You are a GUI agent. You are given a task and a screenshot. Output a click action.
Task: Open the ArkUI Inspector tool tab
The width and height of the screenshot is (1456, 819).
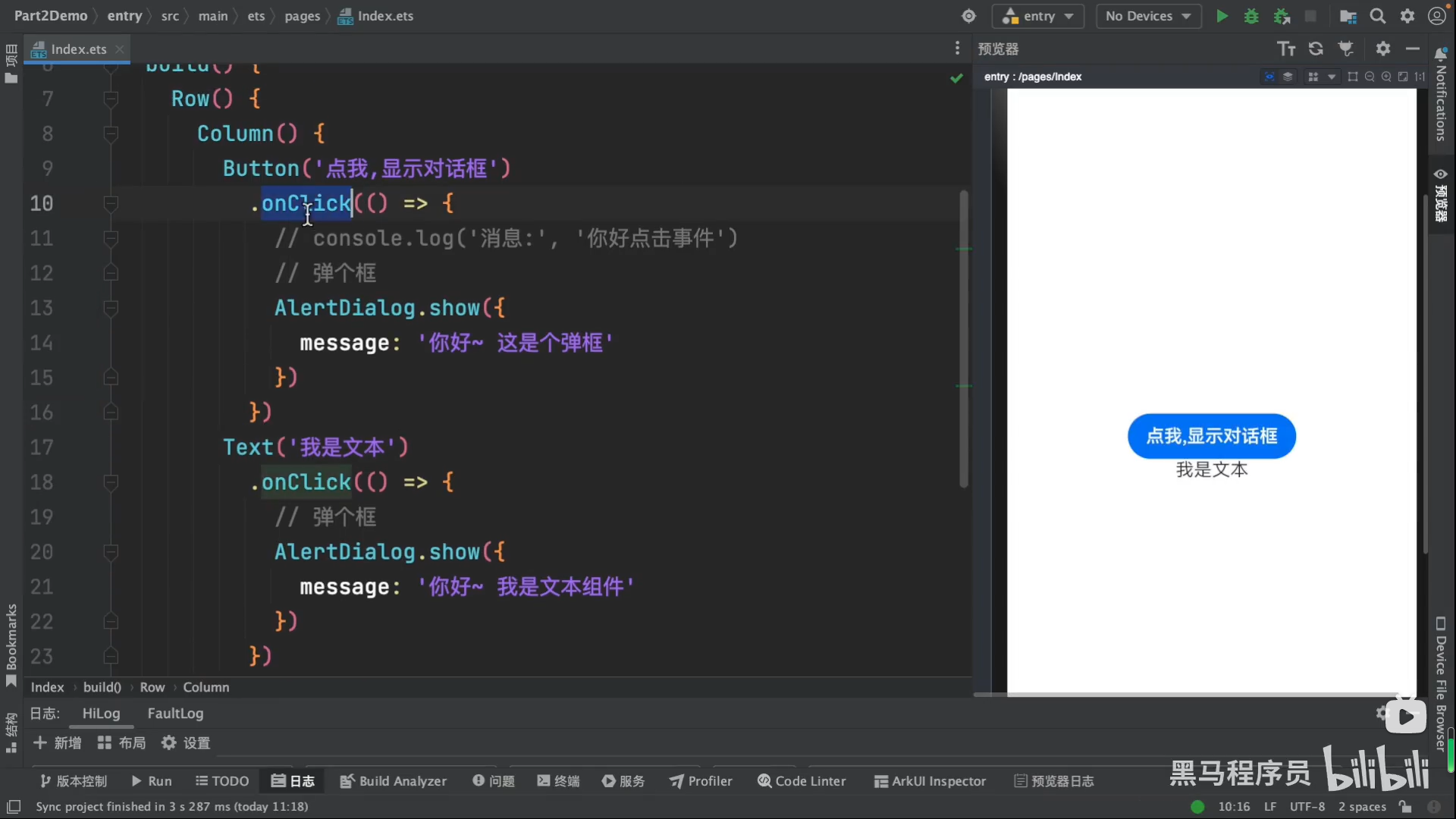930,781
